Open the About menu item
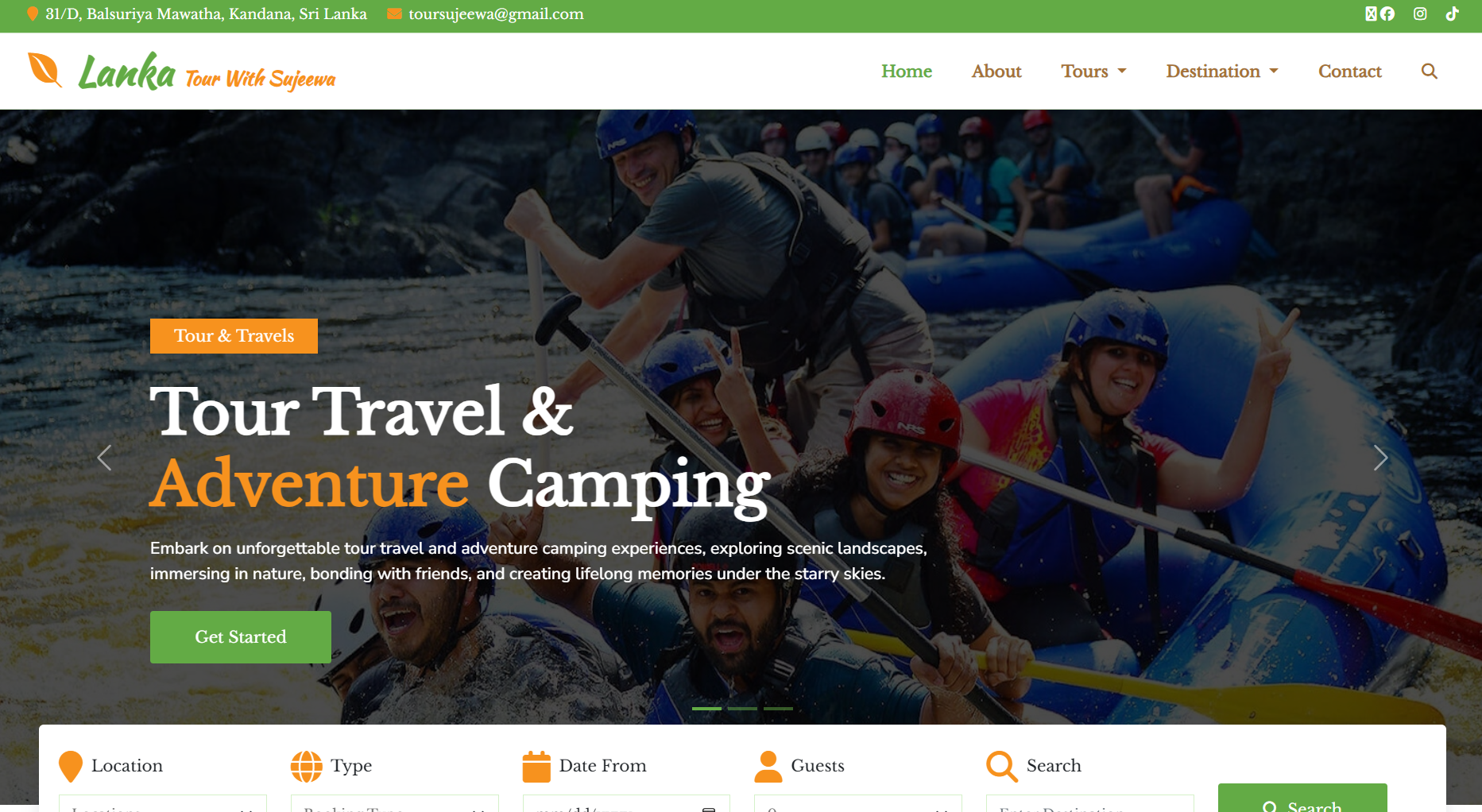The image size is (1482, 812). (x=996, y=72)
